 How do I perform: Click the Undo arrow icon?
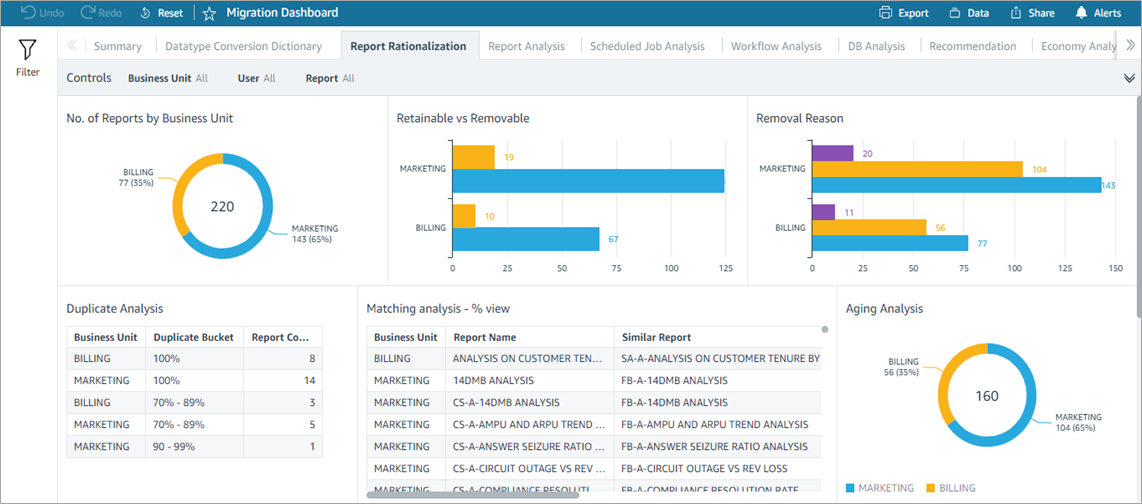(28, 12)
